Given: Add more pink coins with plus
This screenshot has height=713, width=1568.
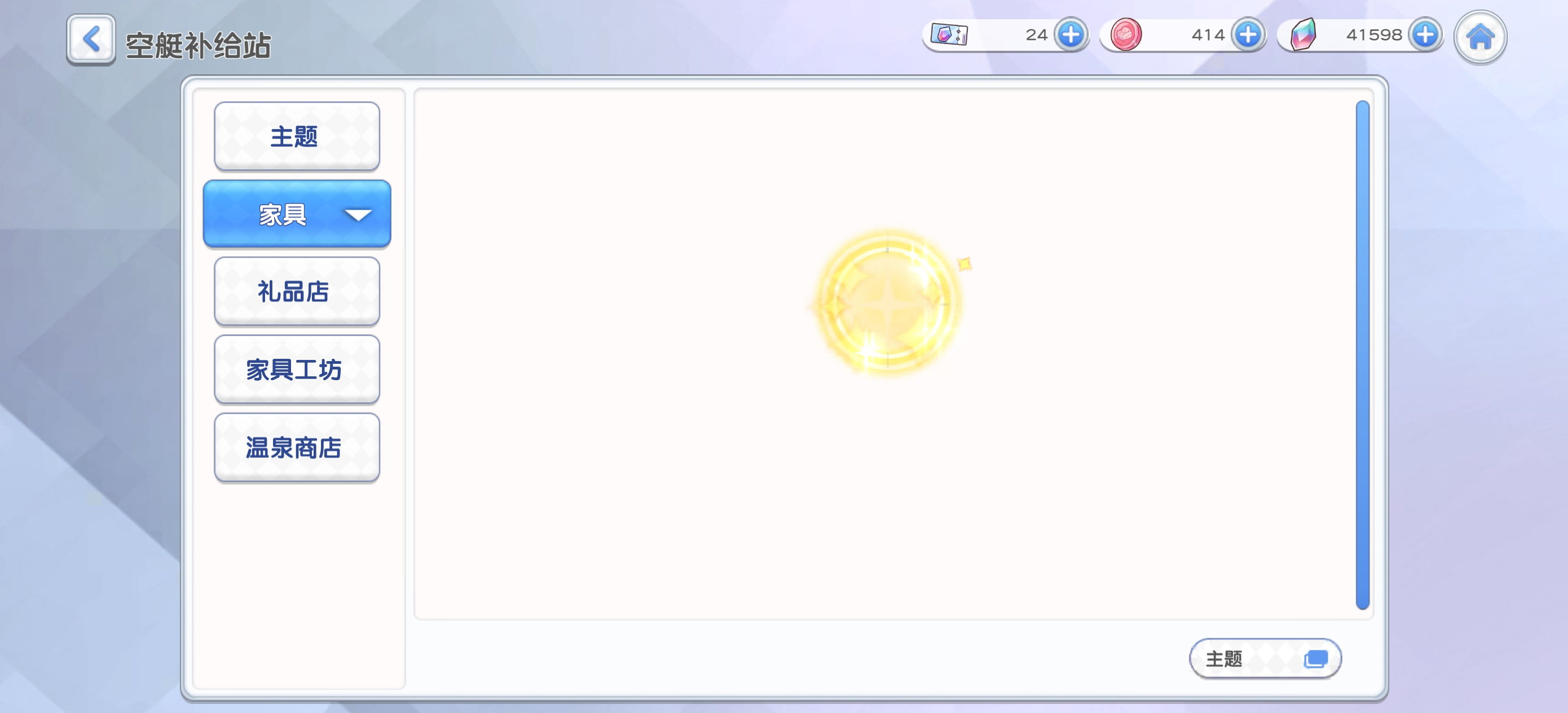Looking at the screenshot, I should tap(1248, 35).
